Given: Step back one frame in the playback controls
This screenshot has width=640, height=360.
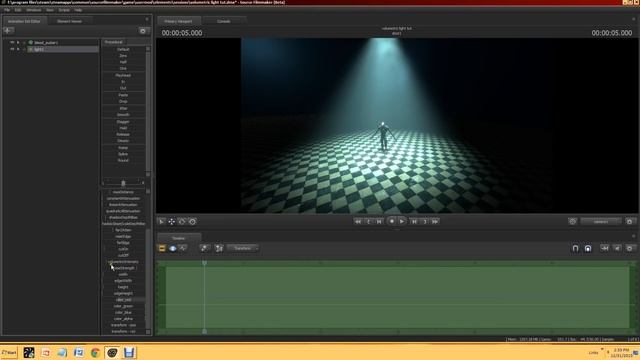Looking at the screenshot, I should coord(379,221).
